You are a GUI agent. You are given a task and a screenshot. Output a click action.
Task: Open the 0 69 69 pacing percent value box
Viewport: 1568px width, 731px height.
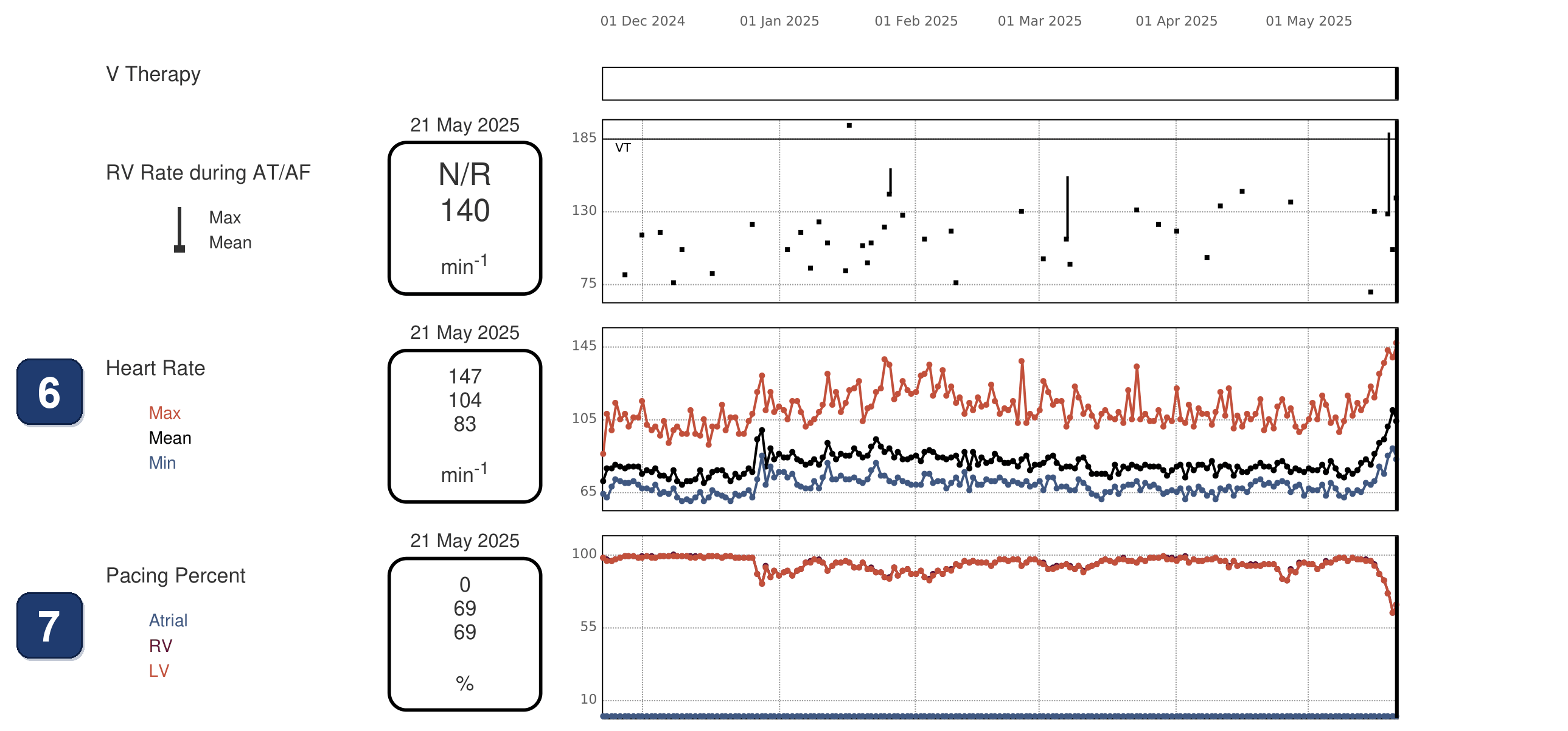click(x=465, y=634)
